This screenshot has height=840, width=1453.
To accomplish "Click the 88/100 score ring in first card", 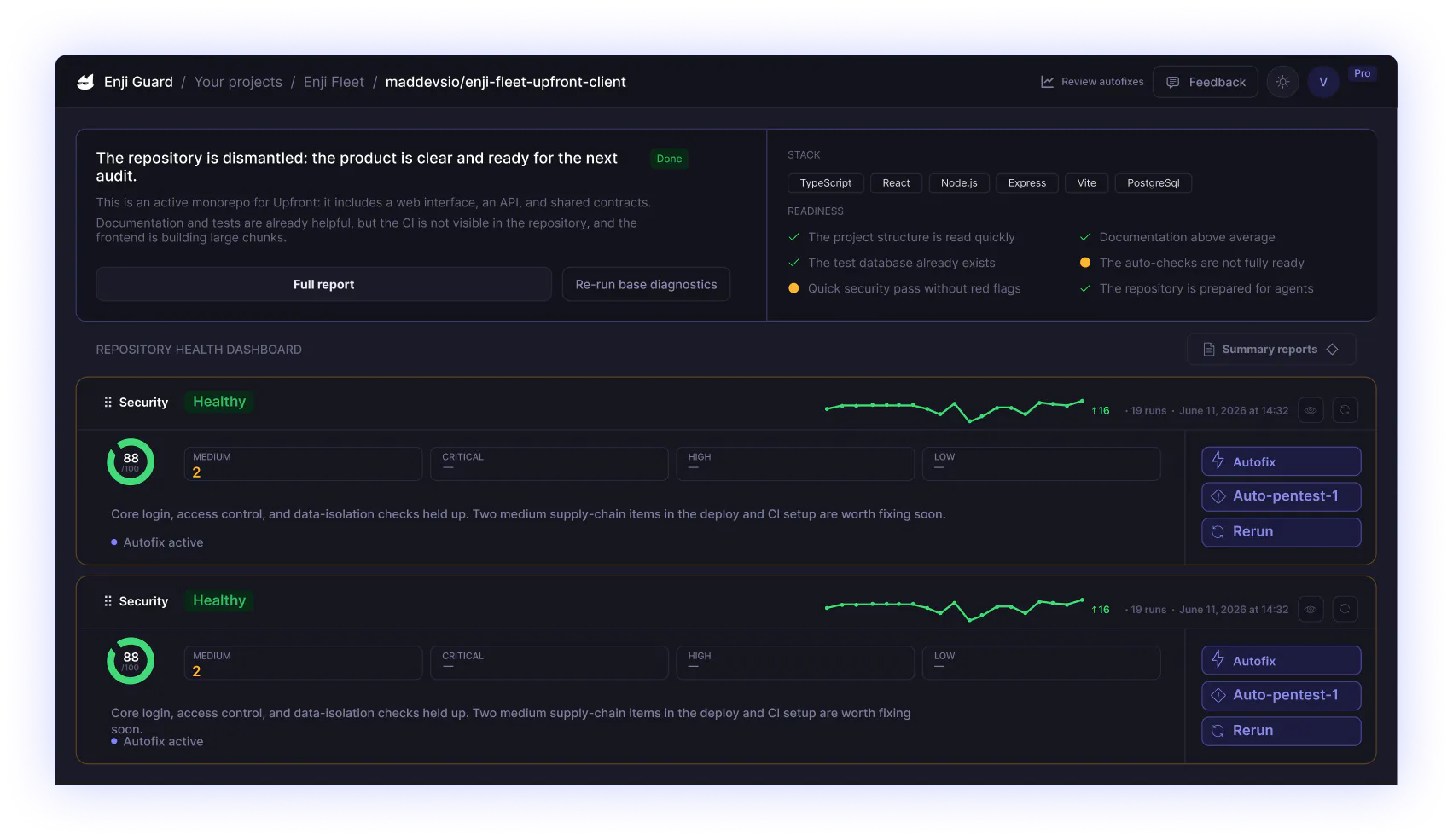I will (x=131, y=462).
